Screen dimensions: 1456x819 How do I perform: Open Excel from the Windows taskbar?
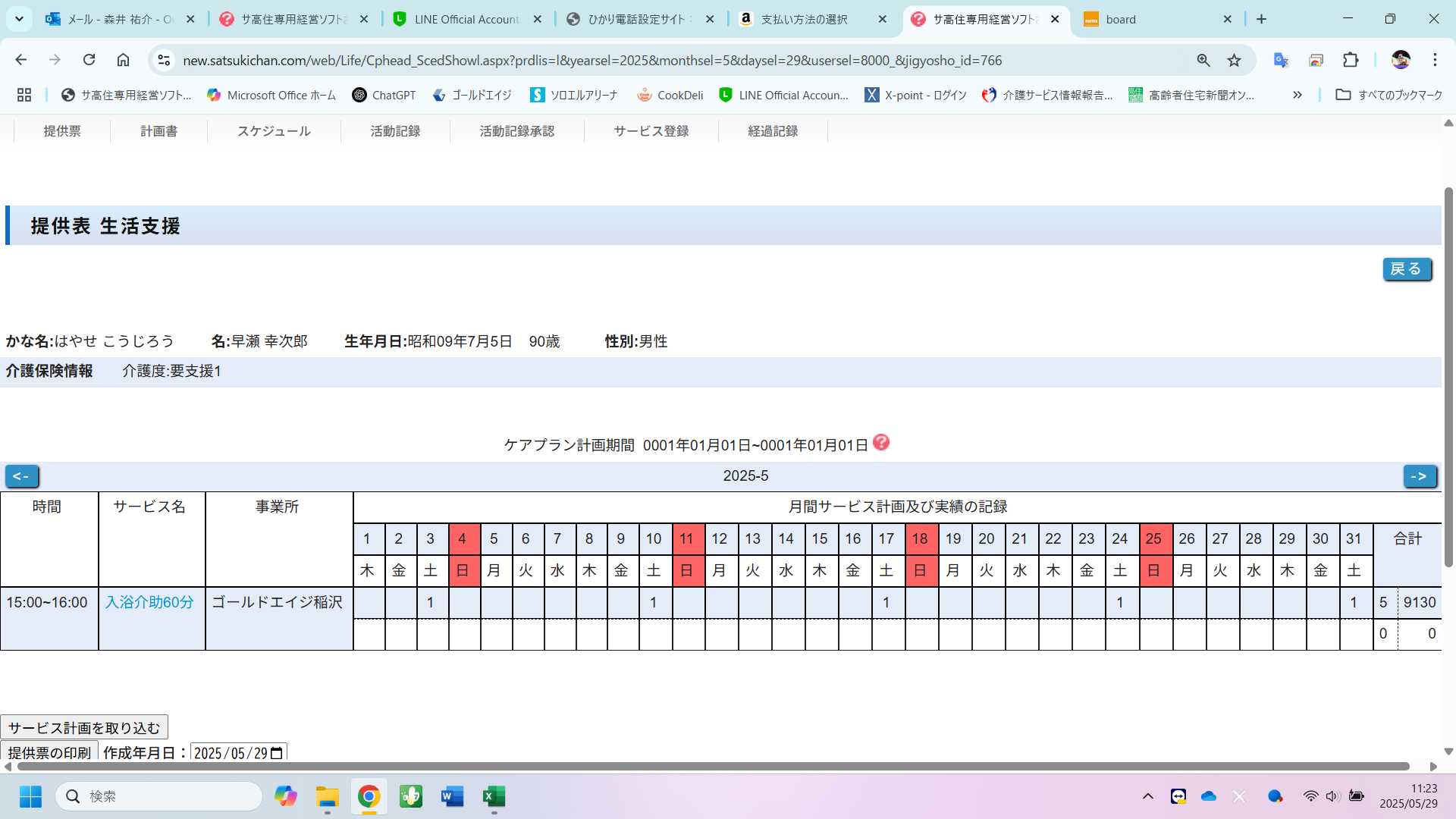[x=494, y=796]
